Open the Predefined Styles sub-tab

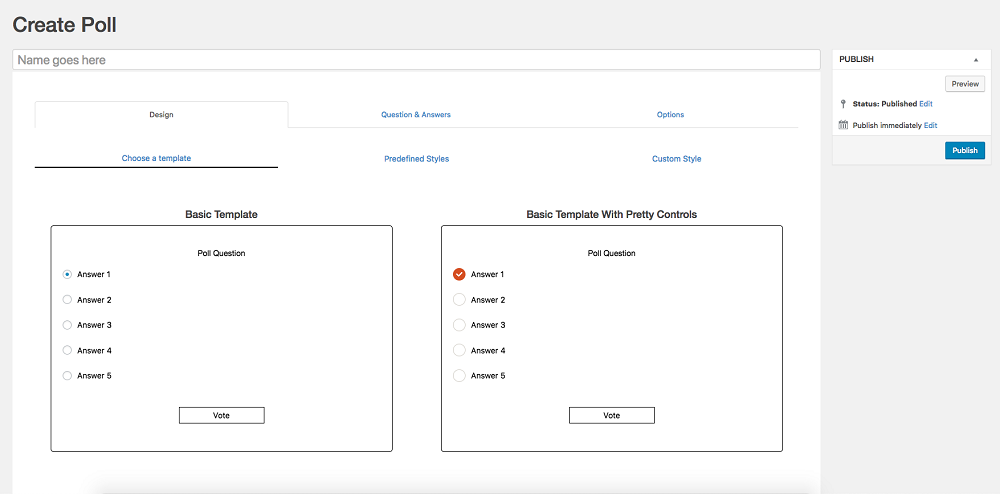coord(416,159)
